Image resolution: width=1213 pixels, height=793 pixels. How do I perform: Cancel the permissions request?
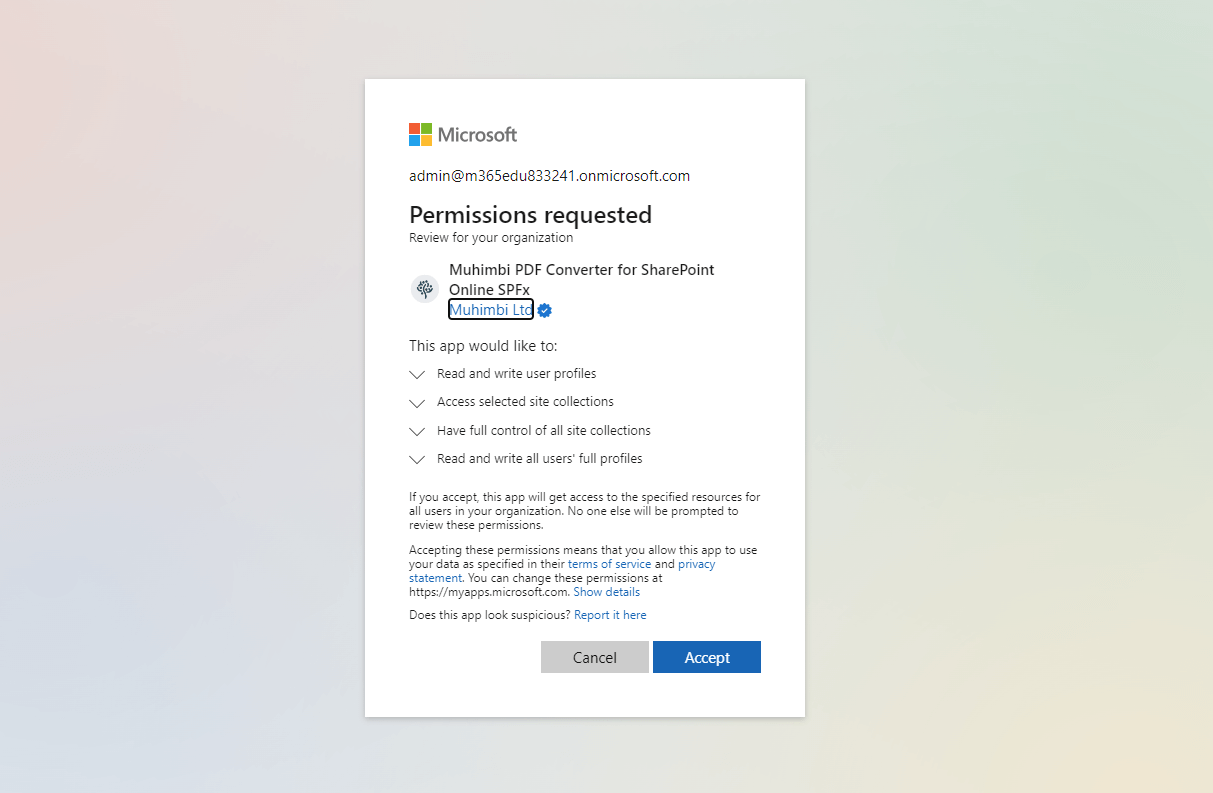pos(595,657)
